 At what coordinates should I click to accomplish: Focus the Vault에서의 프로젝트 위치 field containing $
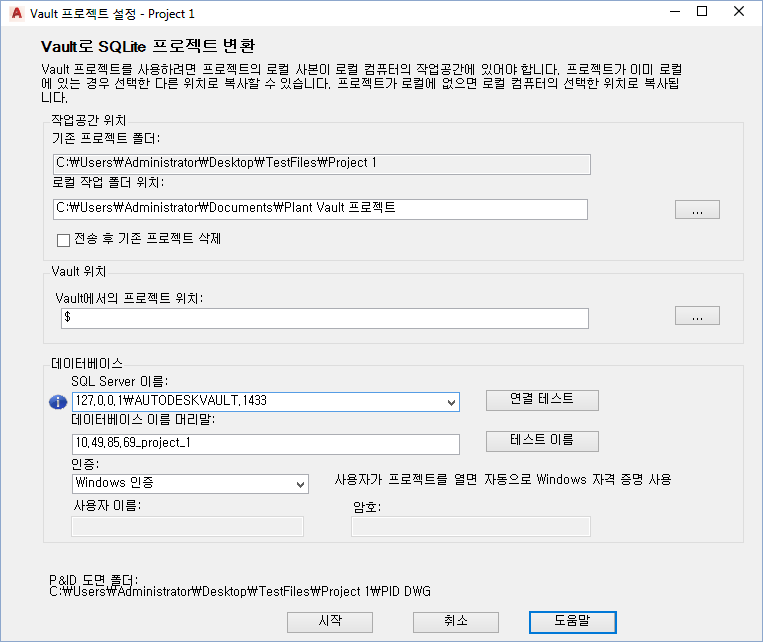325,318
